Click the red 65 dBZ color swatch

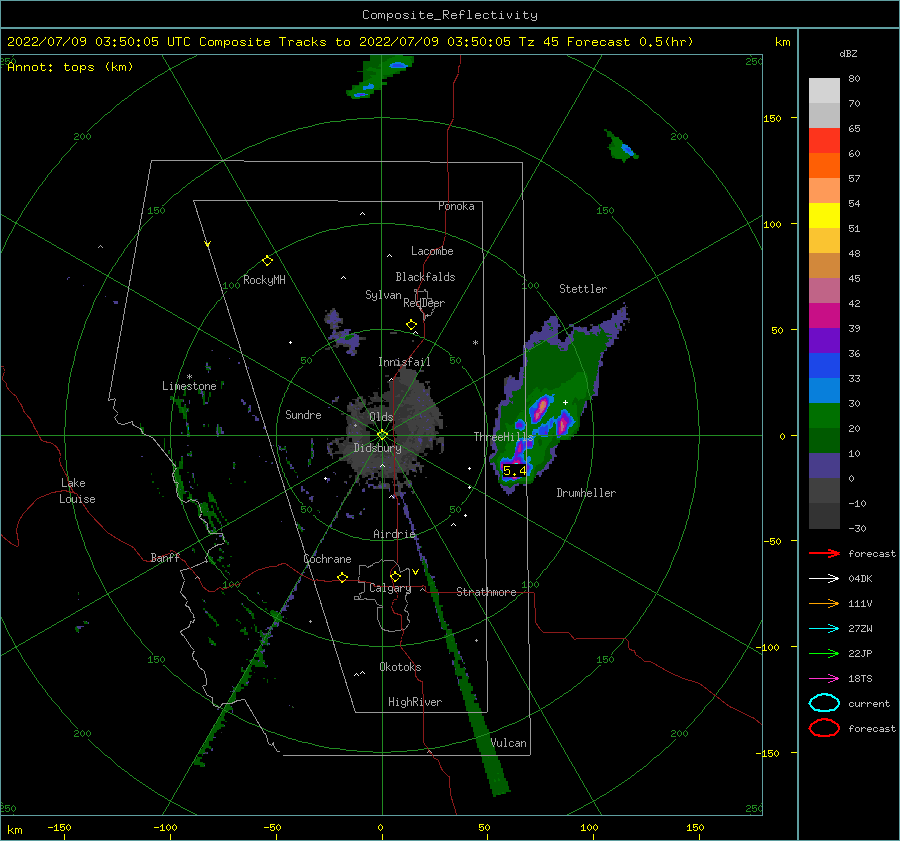point(824,141)
